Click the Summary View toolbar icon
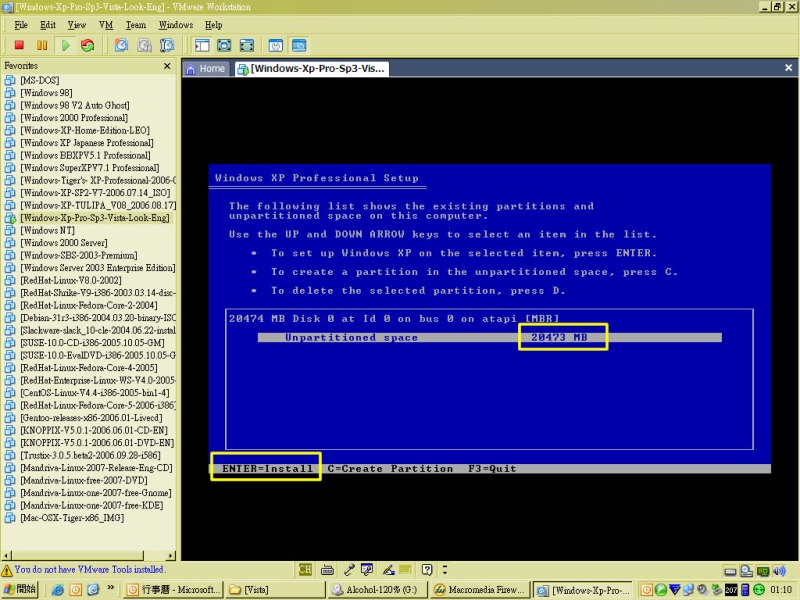 pos(276,45)
